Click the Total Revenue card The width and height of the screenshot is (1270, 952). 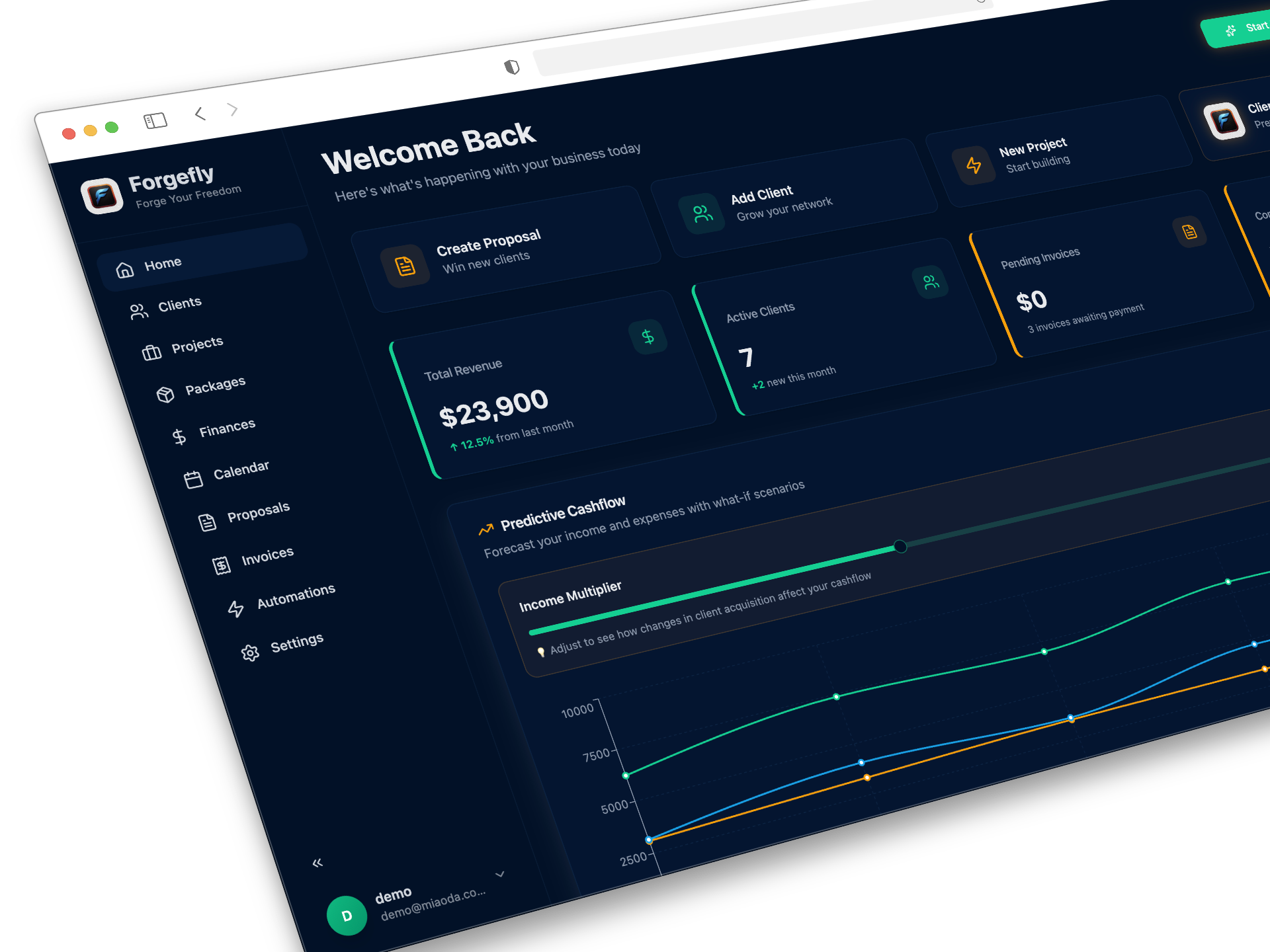pos(553,385)
